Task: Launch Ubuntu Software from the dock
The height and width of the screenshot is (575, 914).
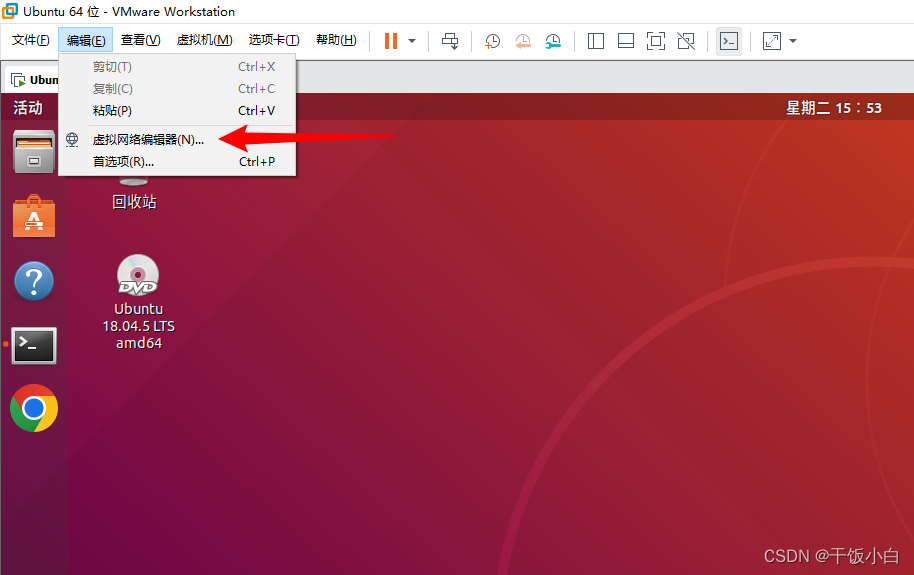Action: tap(34, 216)
